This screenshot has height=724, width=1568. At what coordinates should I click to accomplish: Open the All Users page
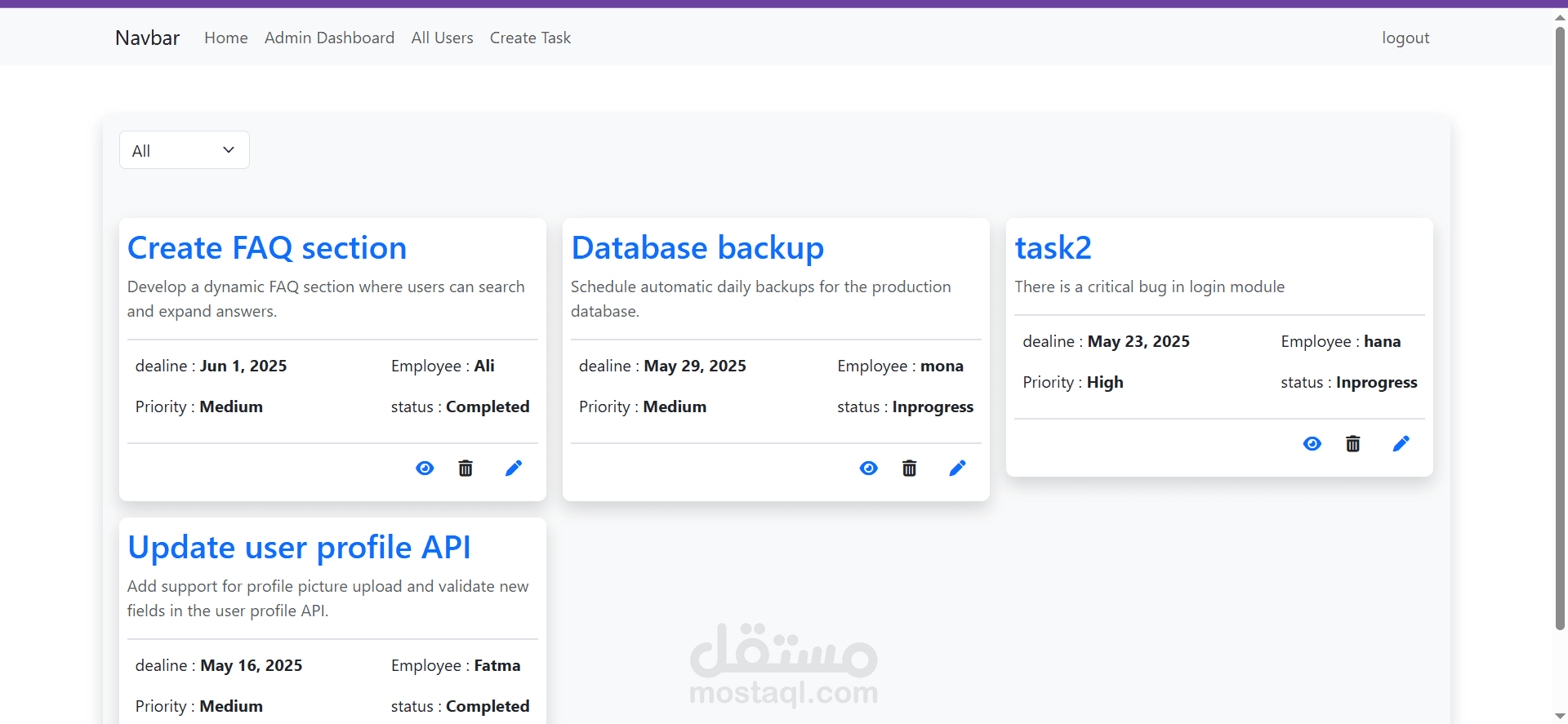tap(443, 38)
